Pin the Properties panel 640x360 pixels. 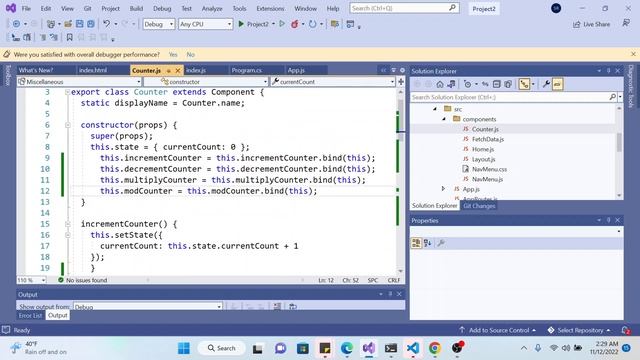click(609, 220)
